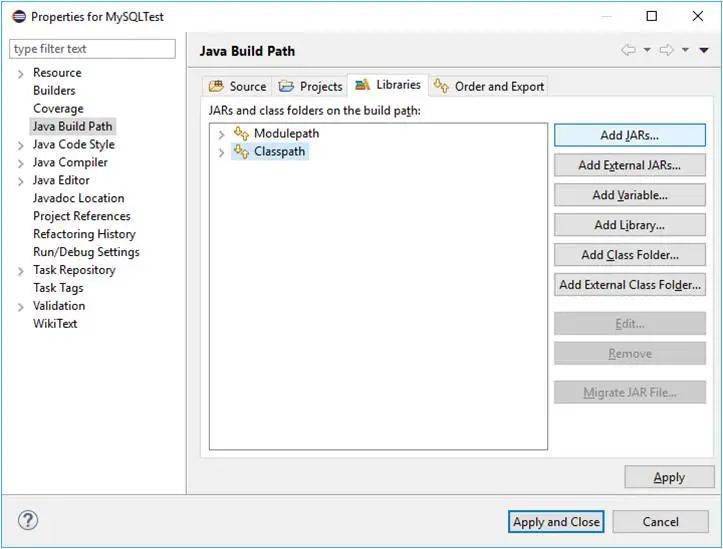Expand the Java Code Style category
This screenshot has width=723, height=549.
20,146
